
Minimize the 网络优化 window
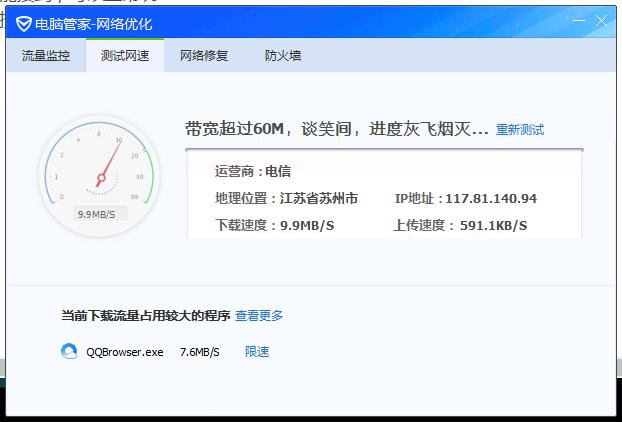point(579,21)
